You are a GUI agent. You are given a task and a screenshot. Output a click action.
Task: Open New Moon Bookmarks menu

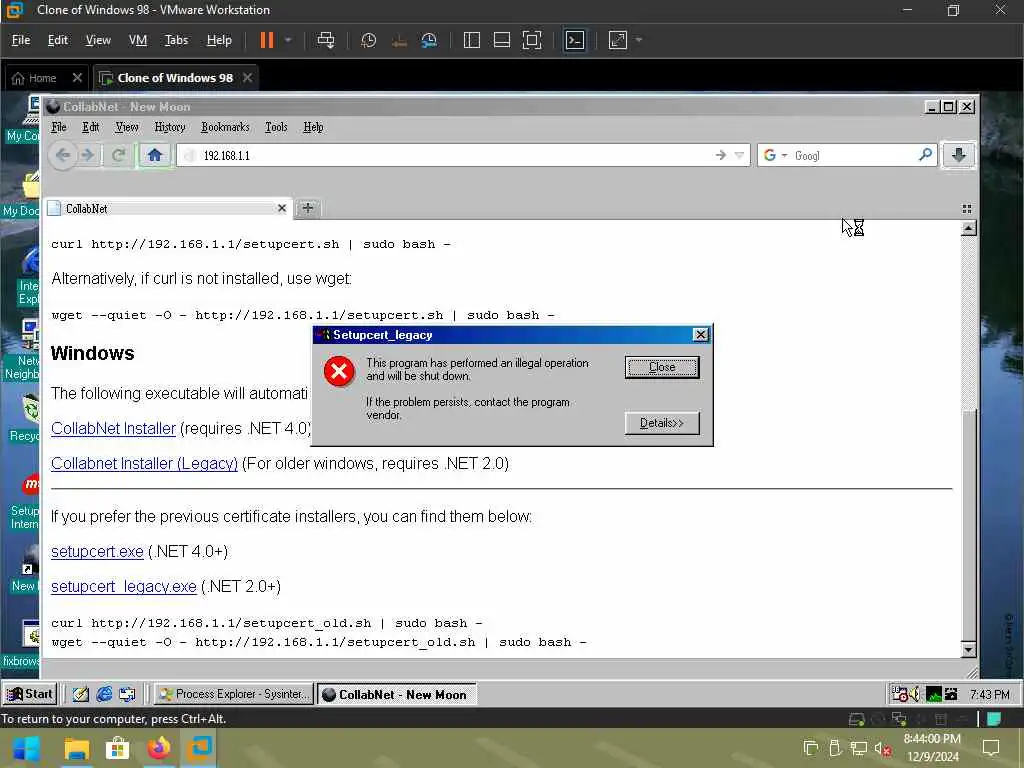point(225,127)
